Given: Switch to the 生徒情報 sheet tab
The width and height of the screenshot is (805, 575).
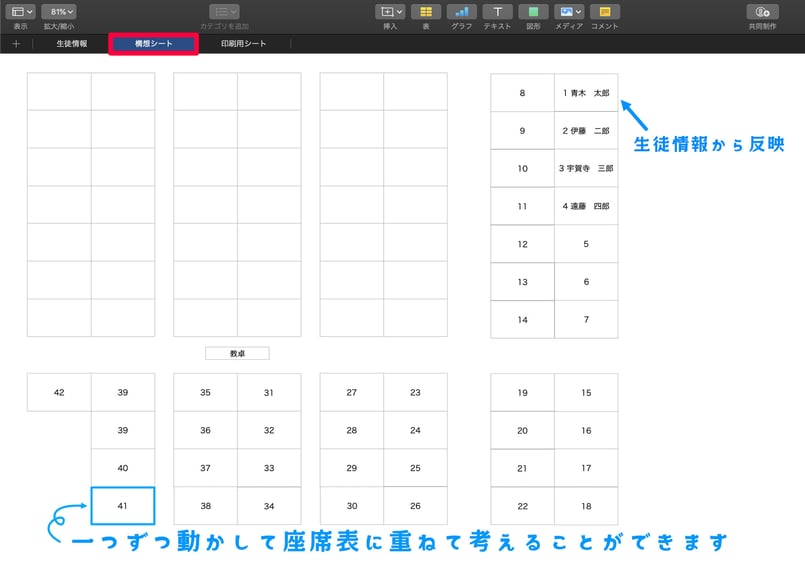Looking at the screenshot, I should coord(72,44).
